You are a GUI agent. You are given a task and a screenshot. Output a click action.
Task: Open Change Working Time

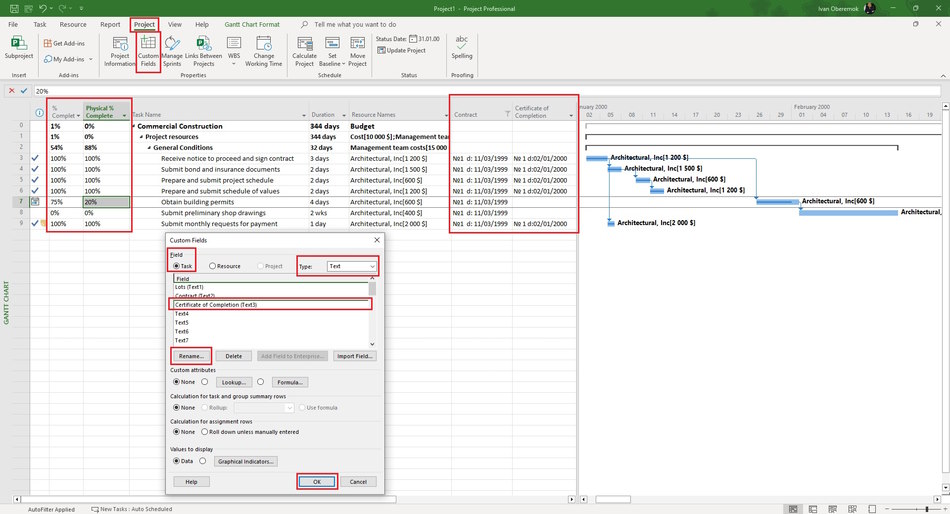[264, 52]
